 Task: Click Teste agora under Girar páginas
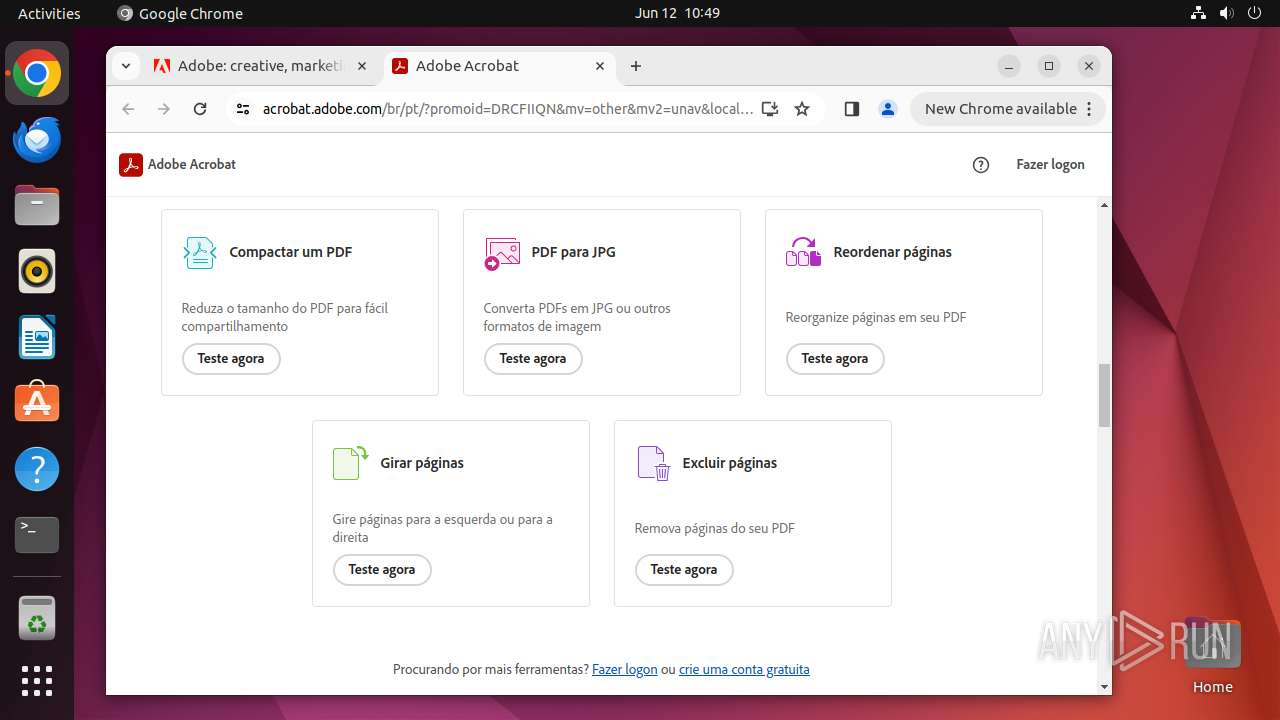click(x=382, y=570)
